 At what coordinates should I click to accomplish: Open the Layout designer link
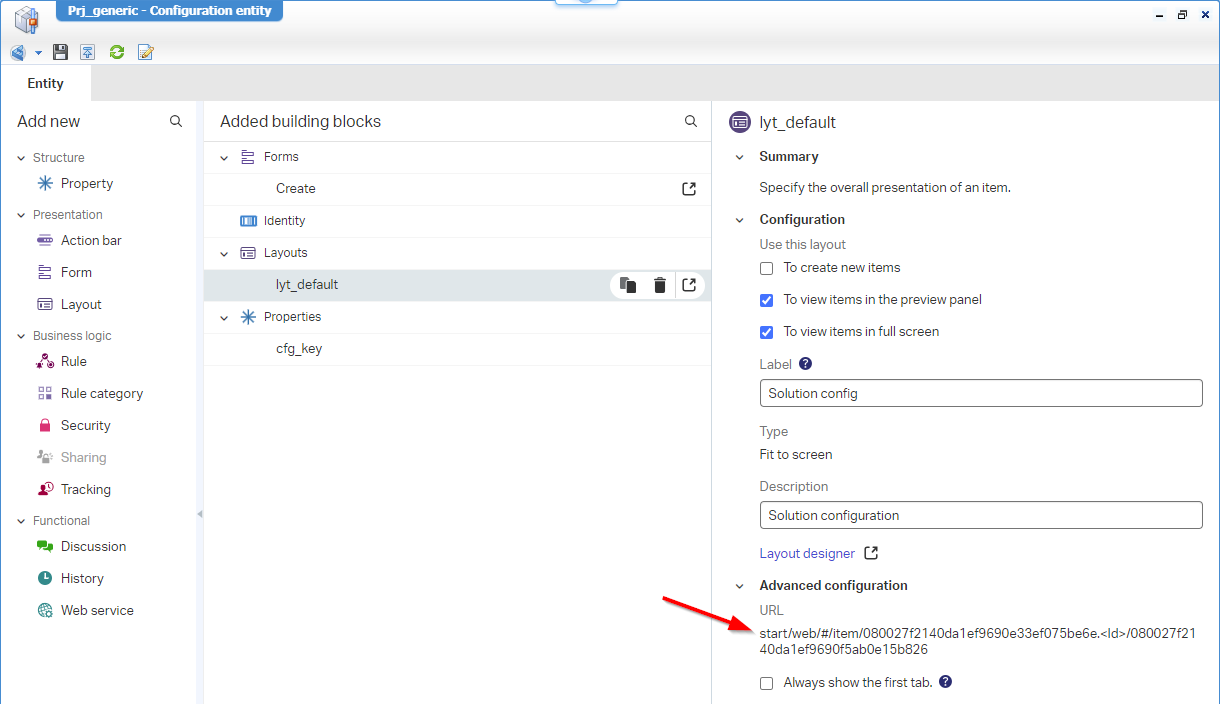pos(807,553)
